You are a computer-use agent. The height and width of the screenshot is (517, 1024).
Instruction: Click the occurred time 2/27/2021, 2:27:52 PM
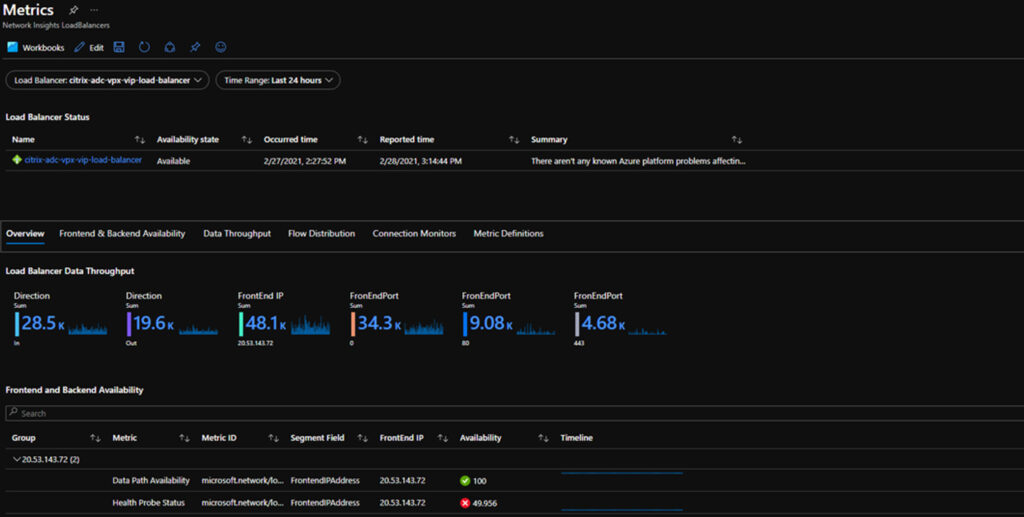tap(305, 161)
